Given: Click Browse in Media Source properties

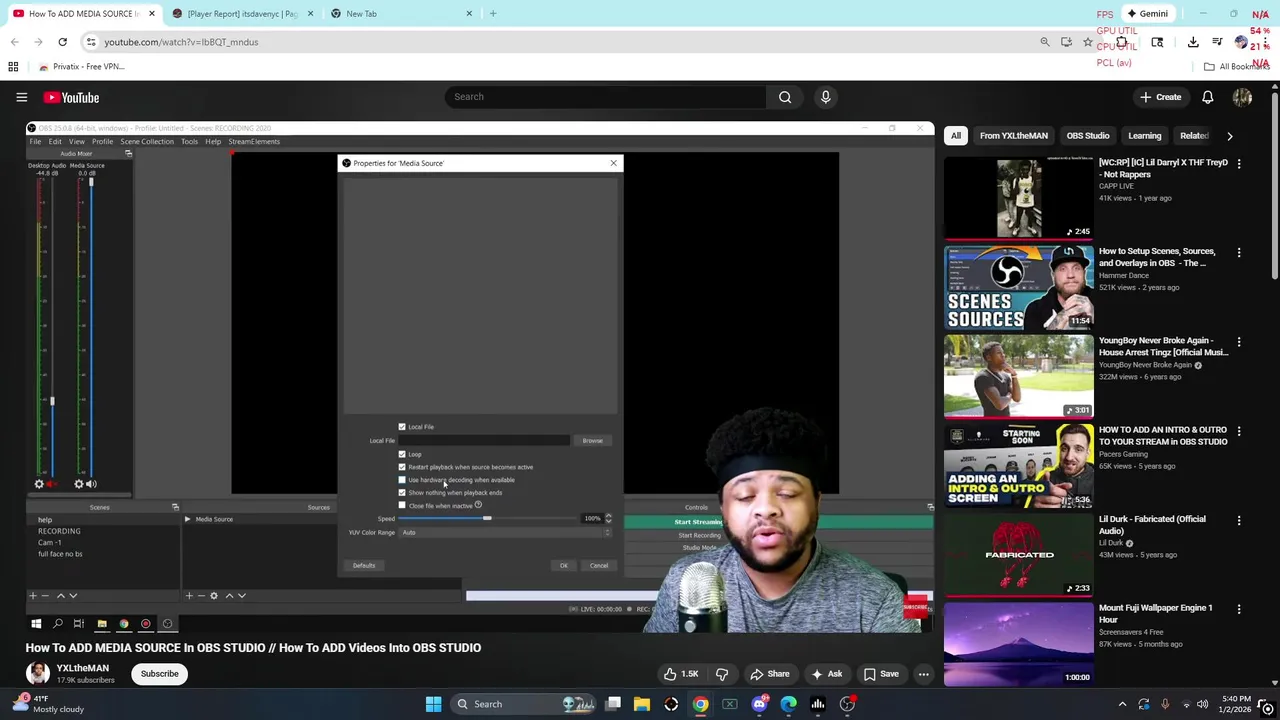Looking at the screenshot, I should tap(592, 441).
